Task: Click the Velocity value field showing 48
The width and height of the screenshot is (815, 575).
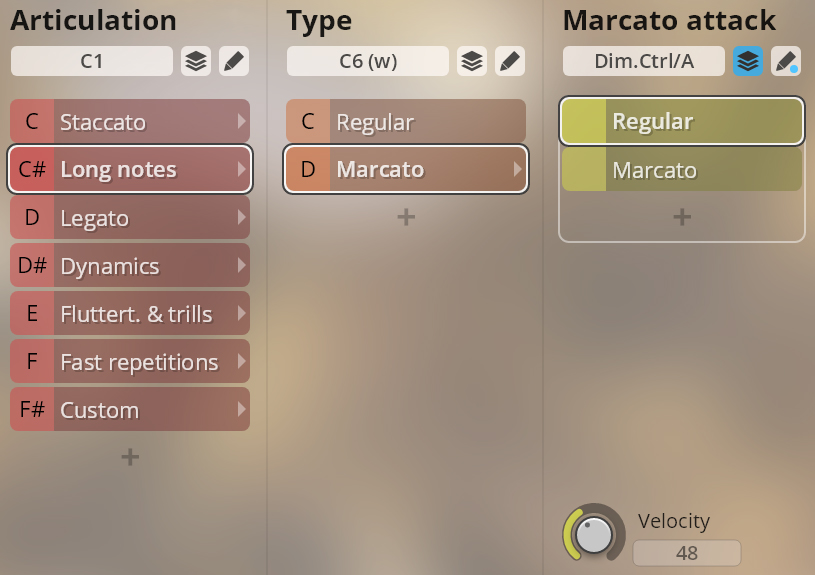Action: pyautogui.click(x=687, y=553)
